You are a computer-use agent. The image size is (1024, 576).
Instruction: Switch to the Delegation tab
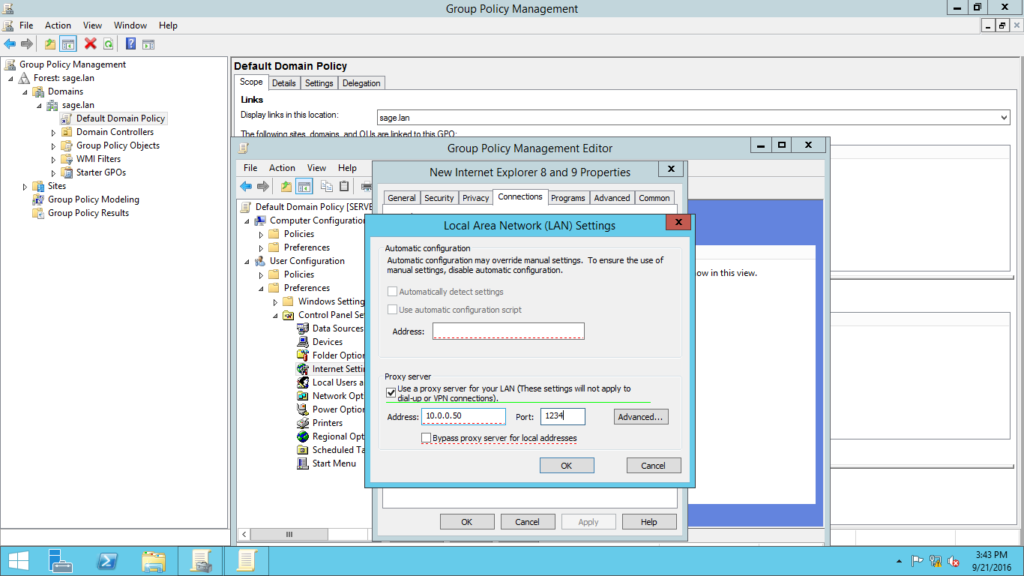(361, 83)
